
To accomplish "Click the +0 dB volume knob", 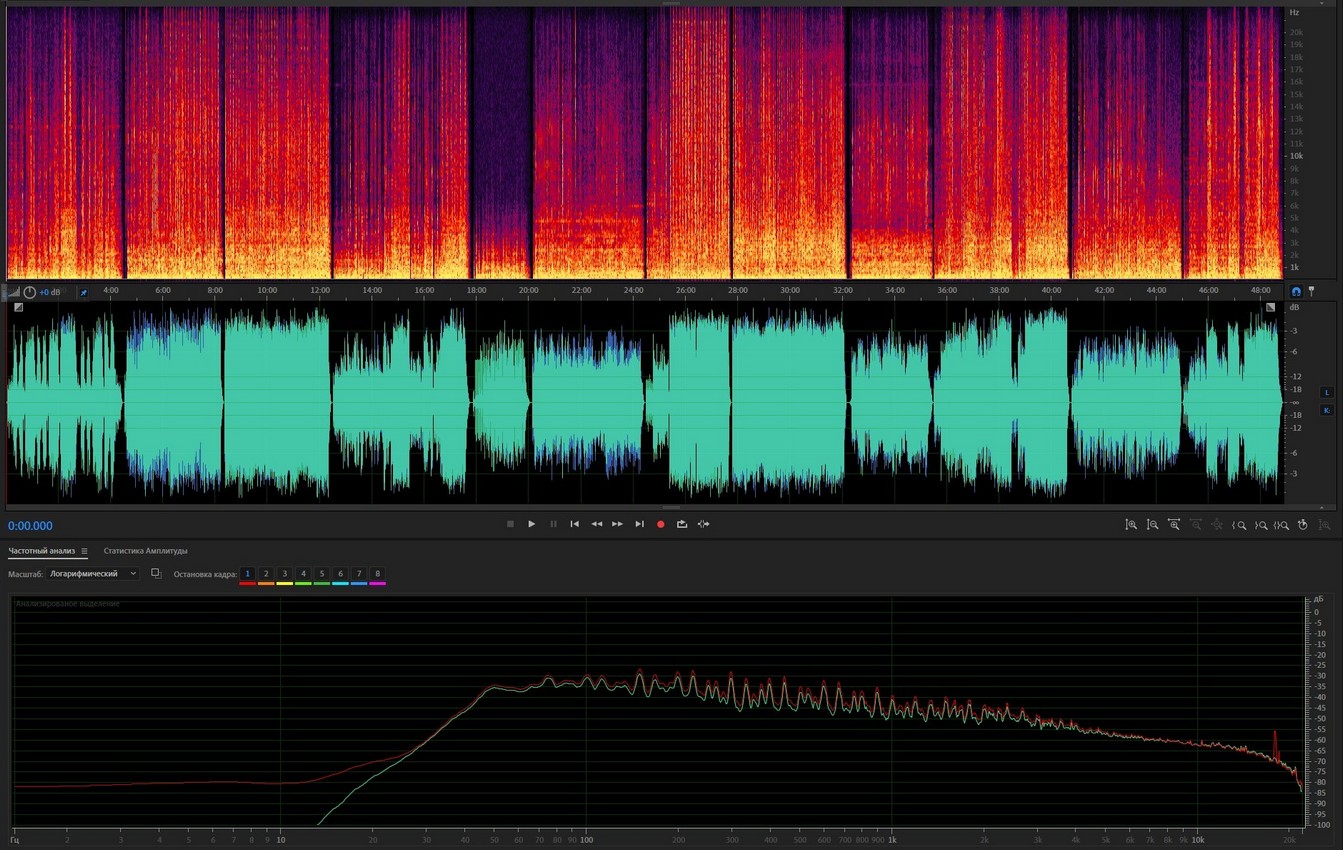I will (x=30, y=292).
